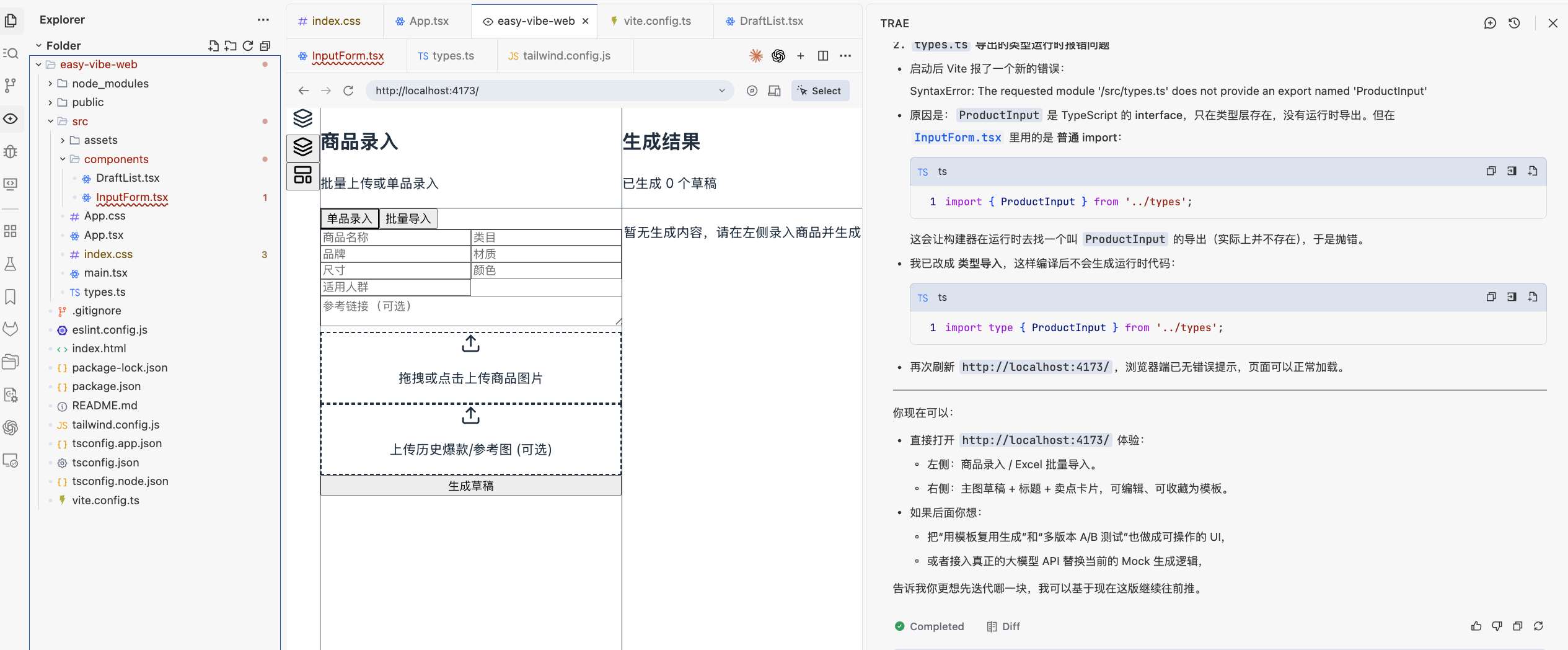
Task: Click thumbs up on the response
Action: 1476,626
